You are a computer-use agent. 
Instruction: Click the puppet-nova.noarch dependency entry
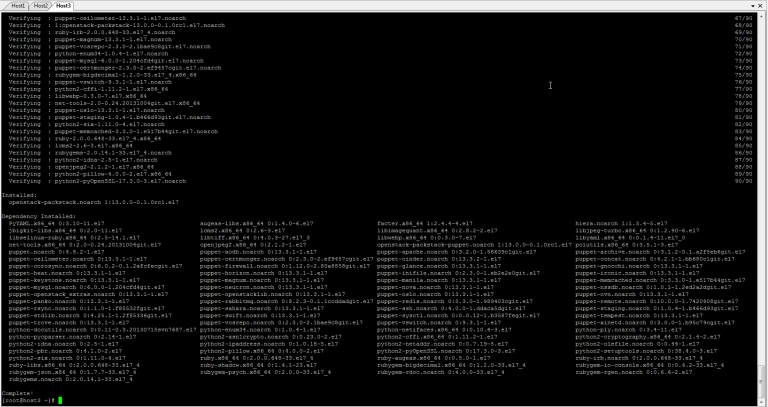(x=435, y=287)
